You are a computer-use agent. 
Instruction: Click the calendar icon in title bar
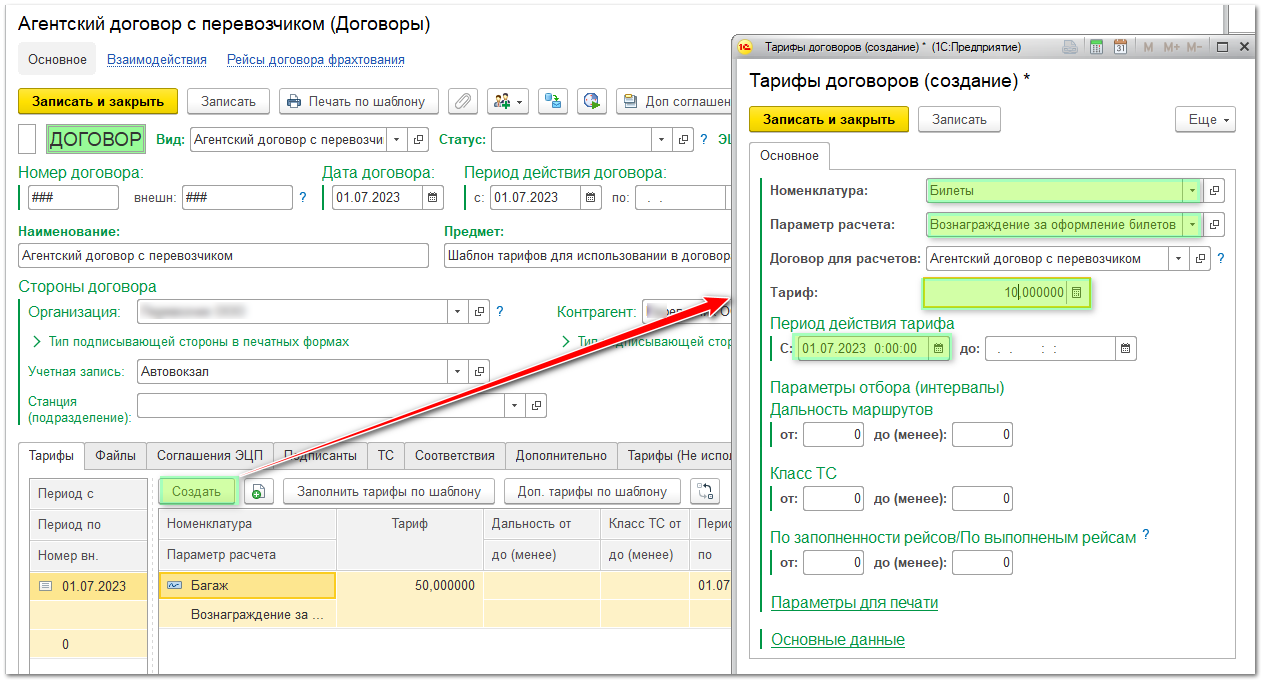click(x=1121, y=47)
